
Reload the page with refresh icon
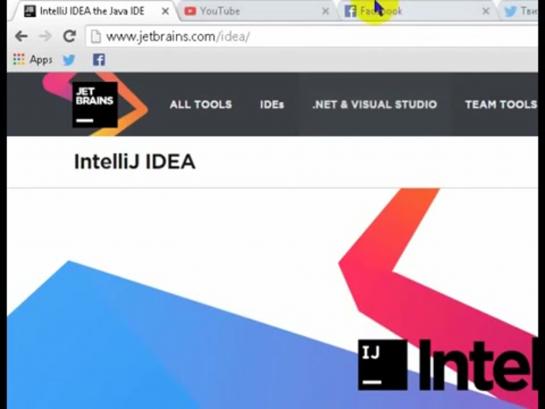(x=69, y=36)
